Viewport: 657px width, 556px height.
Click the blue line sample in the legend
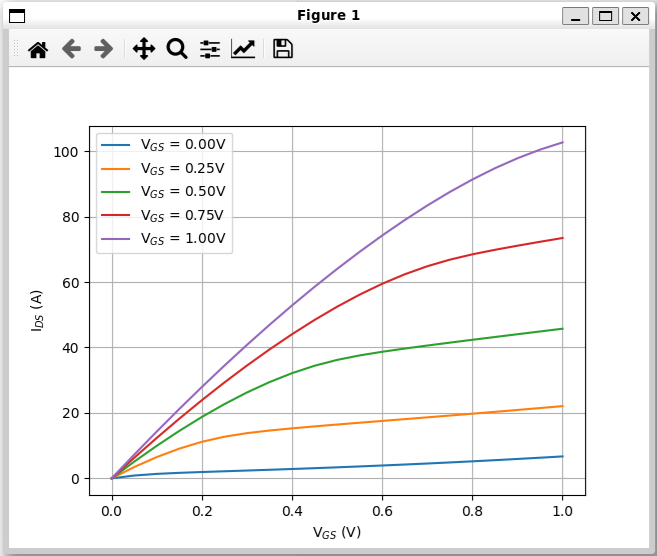click(116, 145)
